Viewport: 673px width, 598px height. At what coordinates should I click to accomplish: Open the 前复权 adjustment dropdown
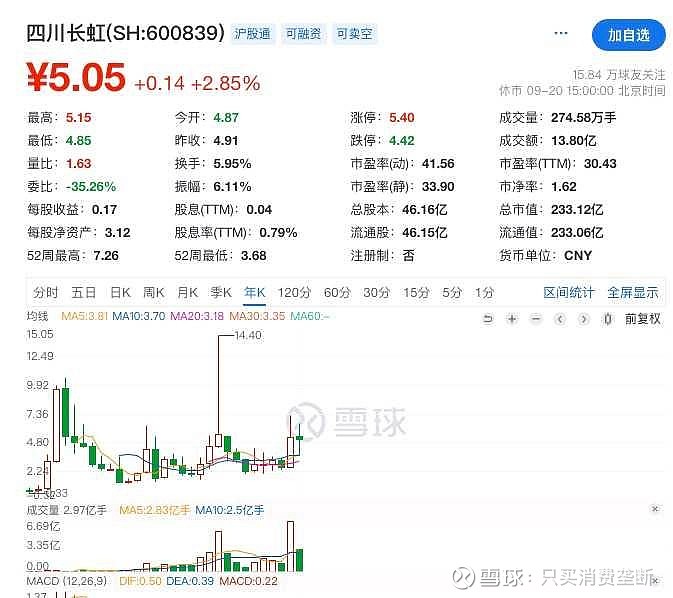[643, 319]
